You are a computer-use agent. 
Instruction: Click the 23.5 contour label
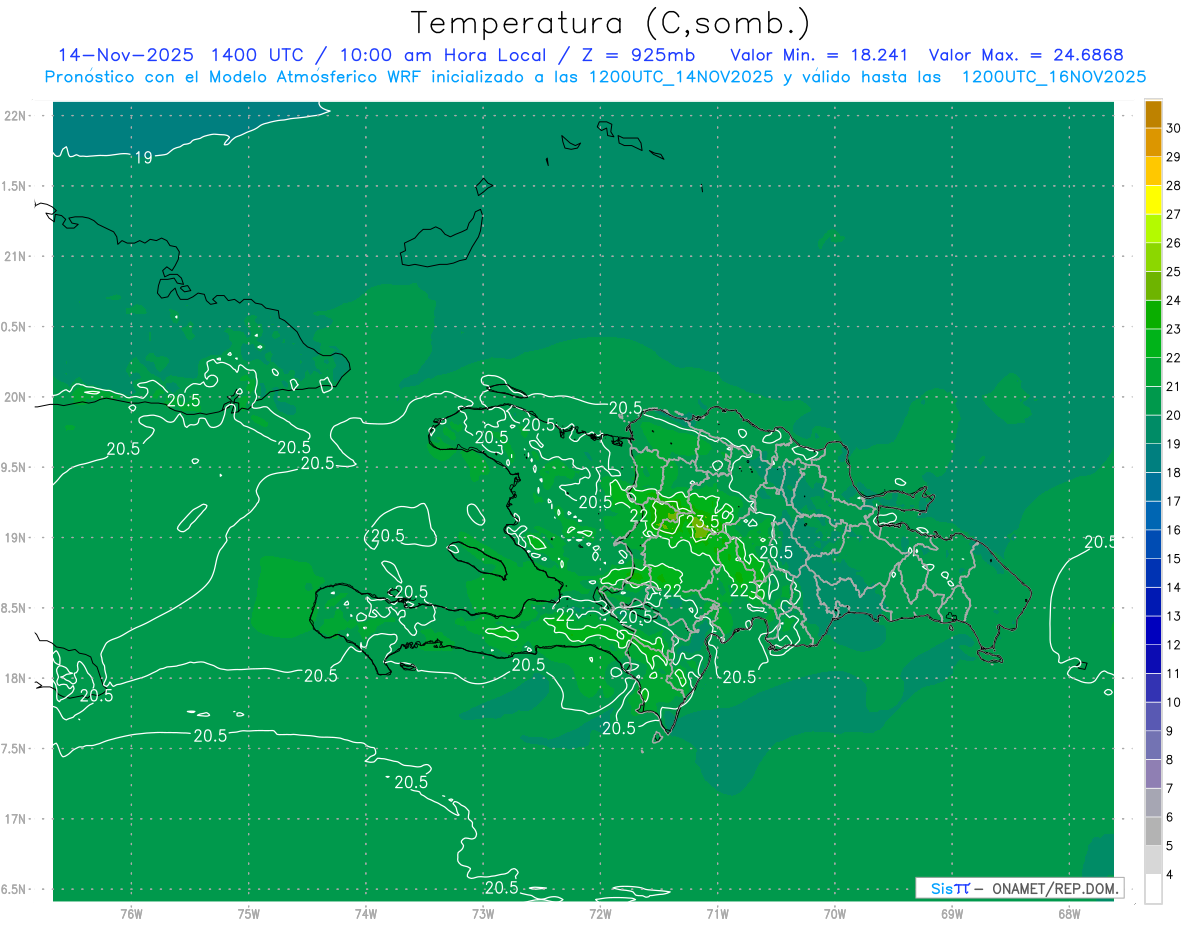click(x=703, y=520)
